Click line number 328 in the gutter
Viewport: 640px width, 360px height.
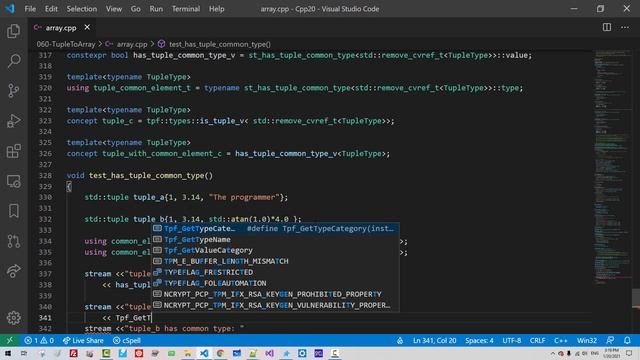tap(45, 176)
